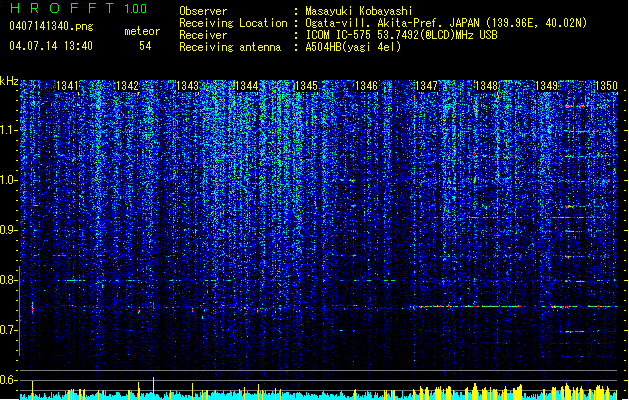Click the 0.8 frequency axis label

click(9, 280)
